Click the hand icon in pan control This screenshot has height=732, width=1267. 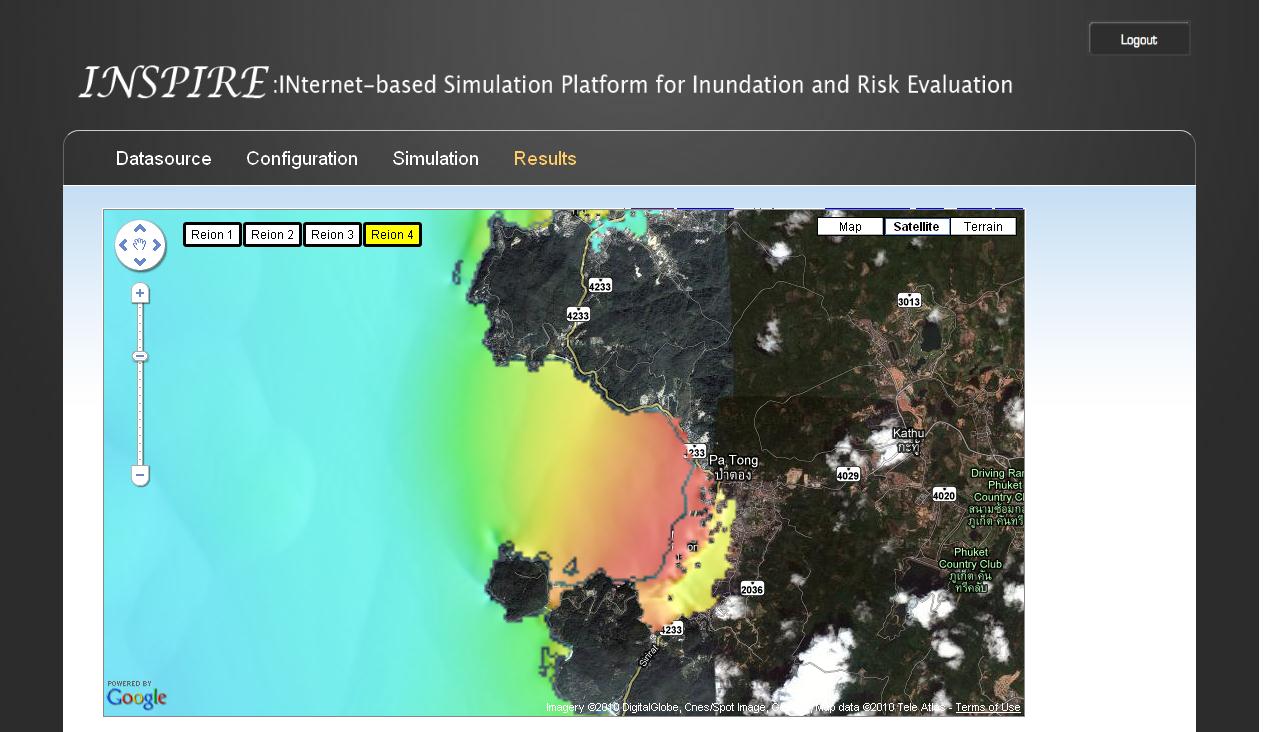pyautogui.click(x=140, y=246)
